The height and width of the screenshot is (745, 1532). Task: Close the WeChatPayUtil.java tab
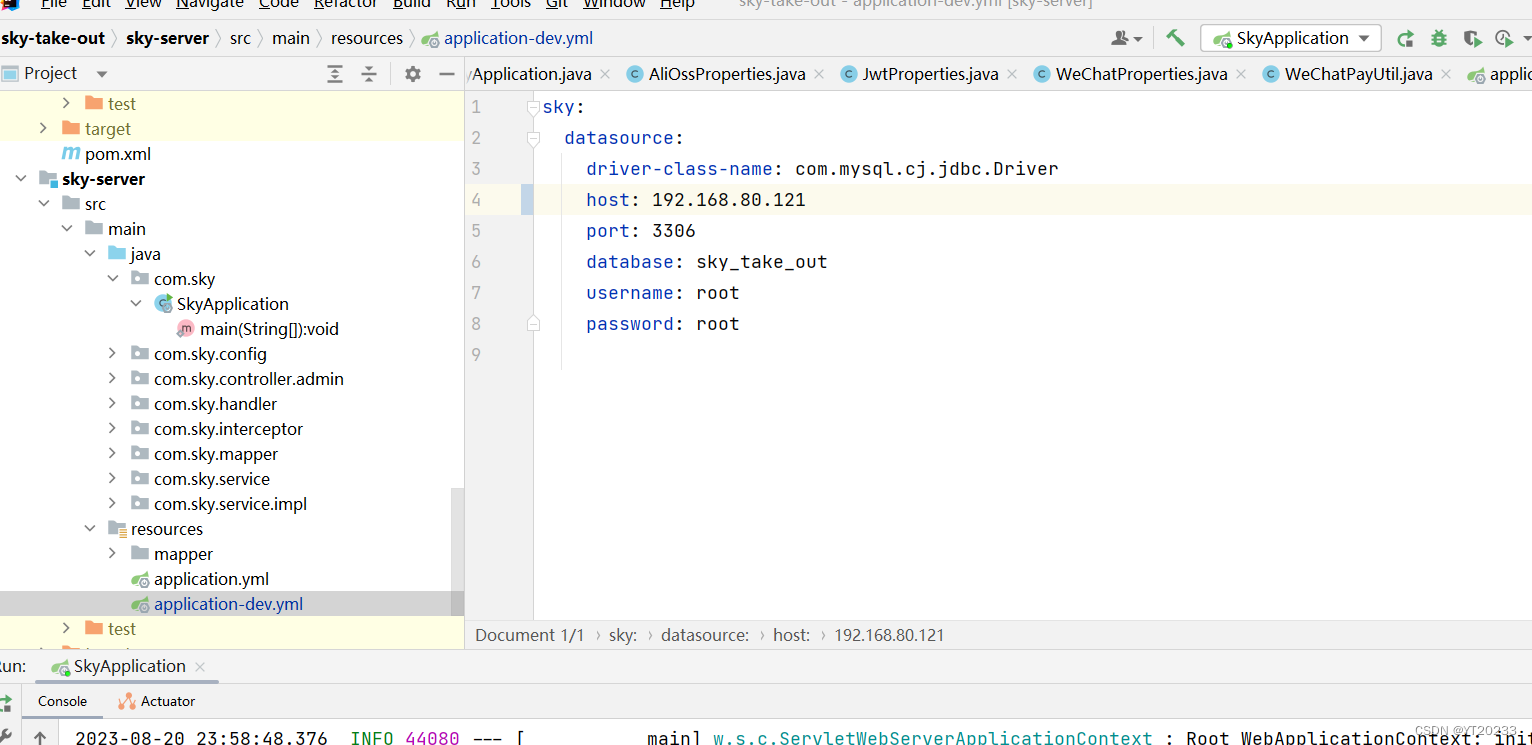[1446, 74]
